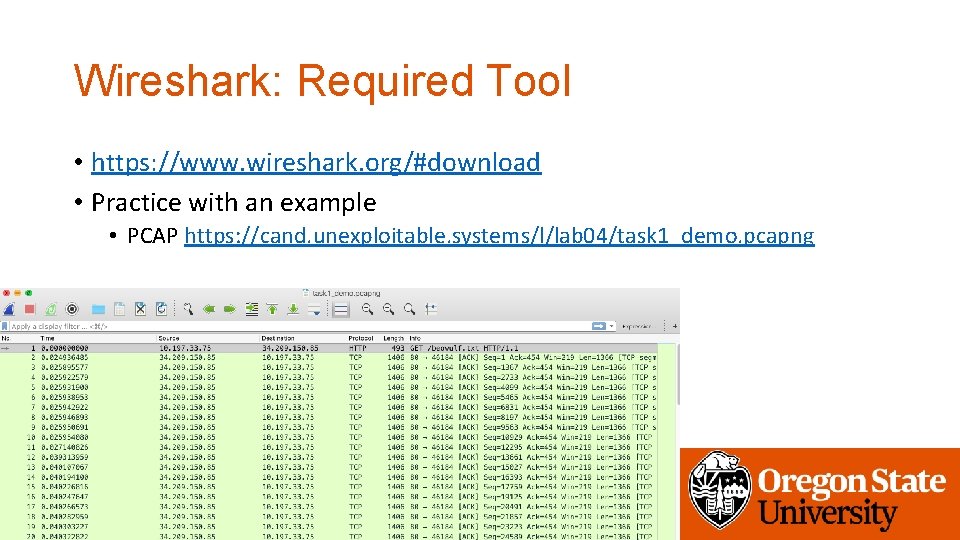The width and height of the screenshot is (960, 540).
Task: Reset text zoom to normal size
Action: pos(409,309)
